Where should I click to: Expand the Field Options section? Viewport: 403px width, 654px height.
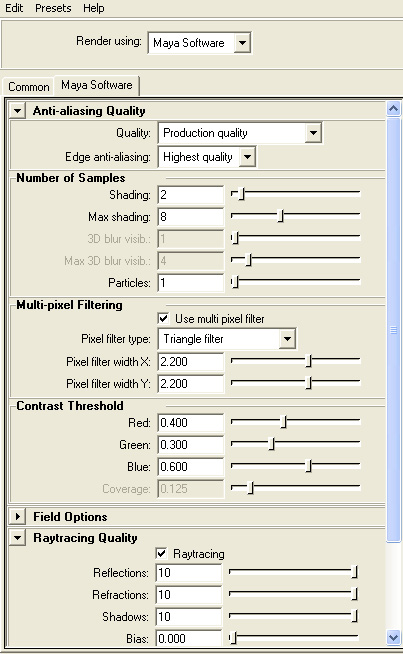pyautogui.click(x=18, y=517)
